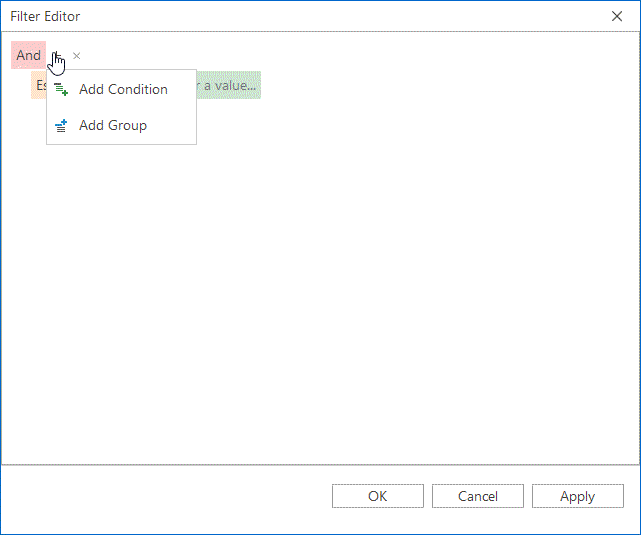The height and width of the screenshot is (535, 641).
Task: Select the root And group node
Action: 28,55
